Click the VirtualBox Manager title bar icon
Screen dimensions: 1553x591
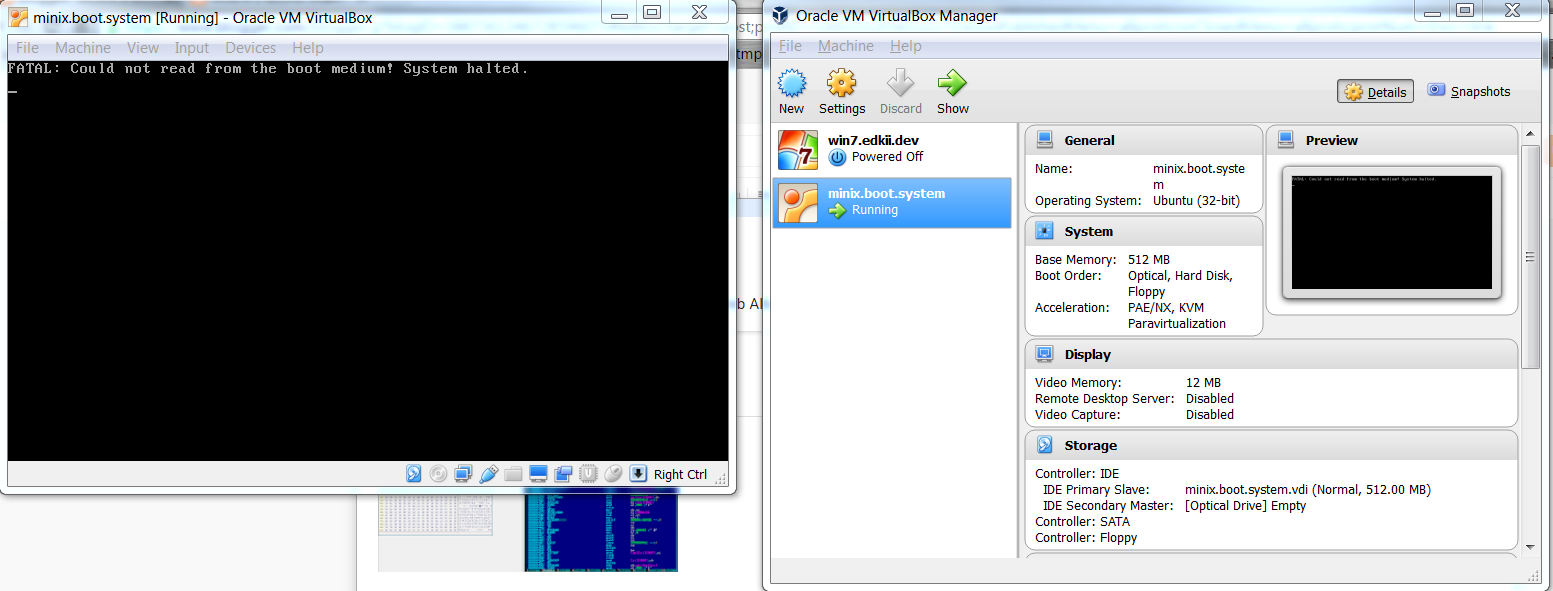coord(779,15)
